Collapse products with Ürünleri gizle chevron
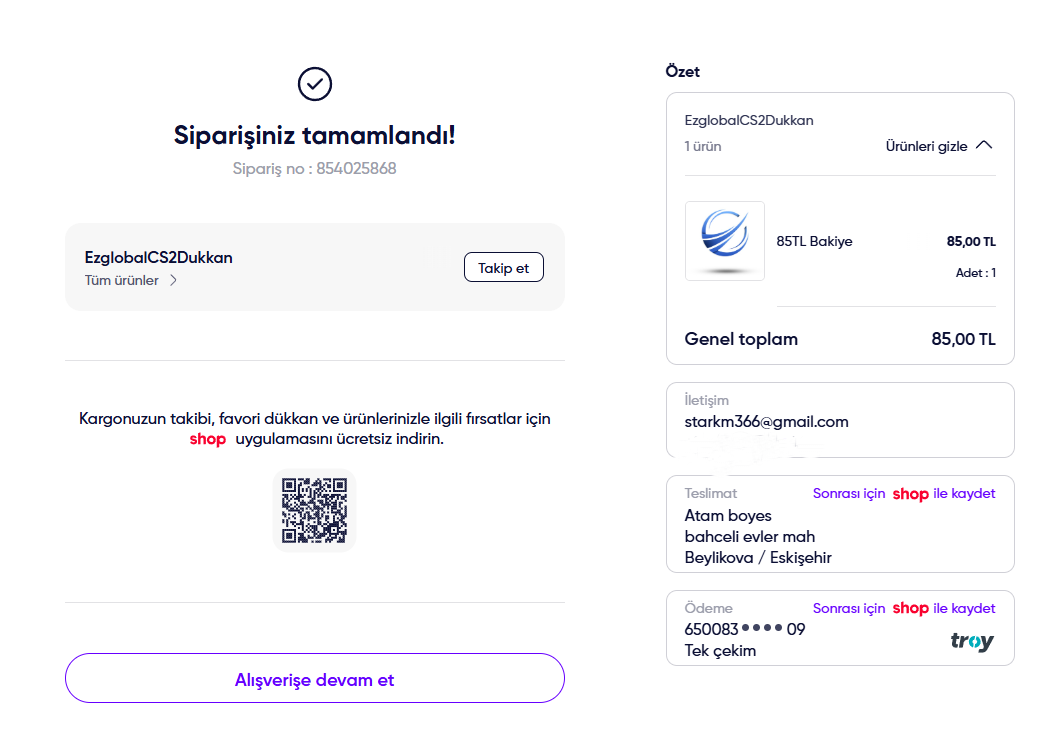 (985, 145)
